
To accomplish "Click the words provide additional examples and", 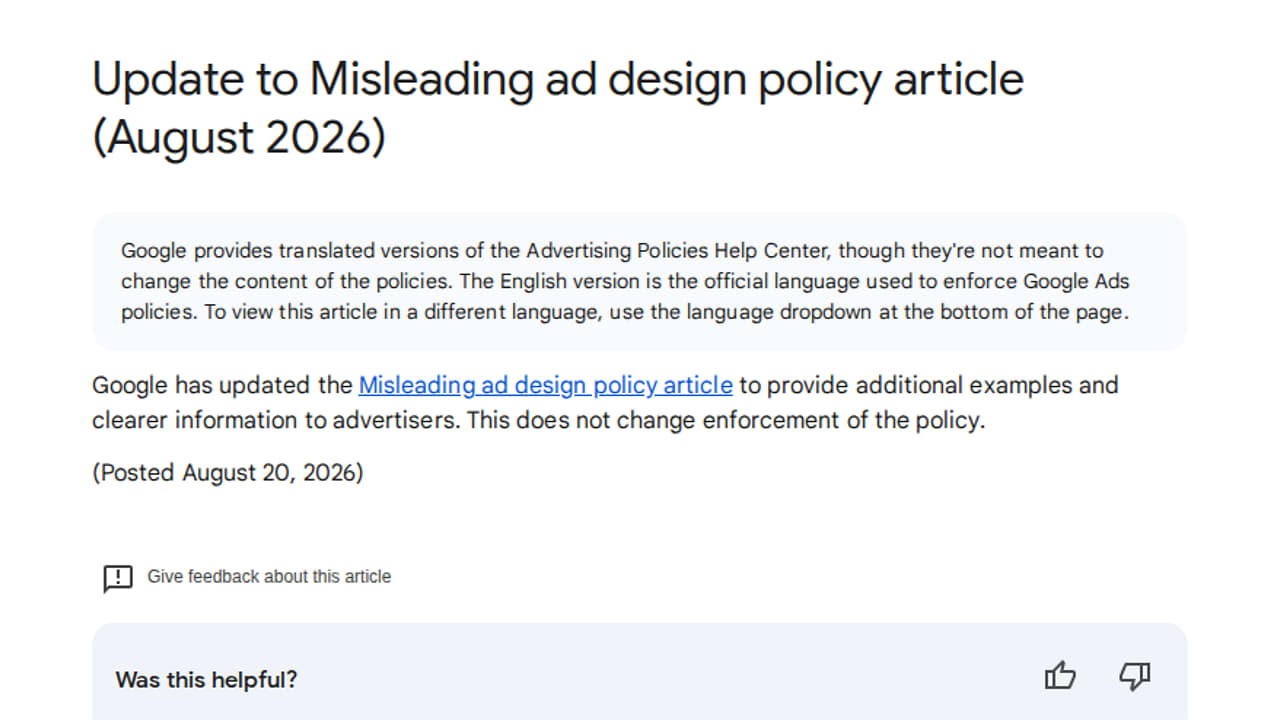I will pyautogui.click(x=943, y=385).
